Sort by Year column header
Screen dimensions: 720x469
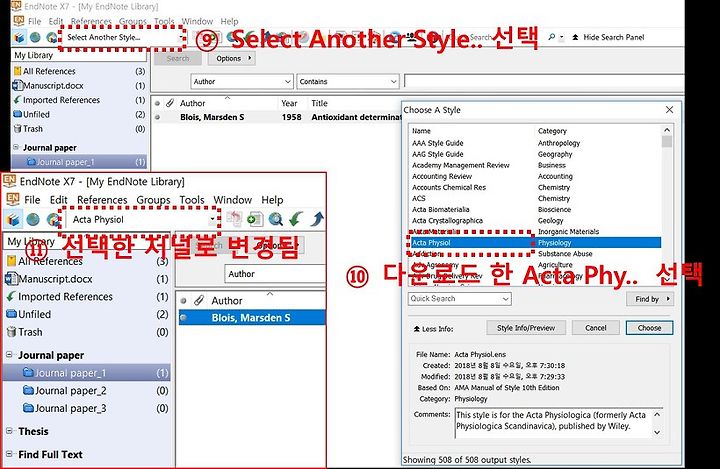point(289,103)
